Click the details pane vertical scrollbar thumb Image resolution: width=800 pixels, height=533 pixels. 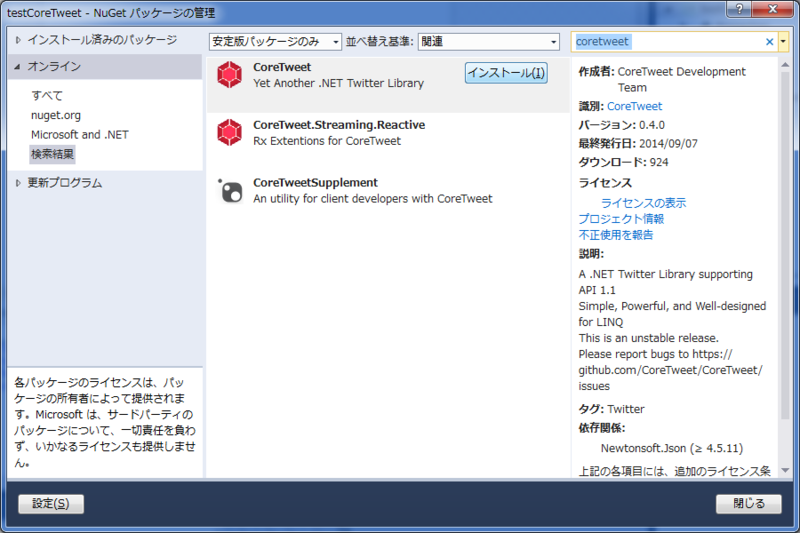pyautogui.click(x=785, y=245)
